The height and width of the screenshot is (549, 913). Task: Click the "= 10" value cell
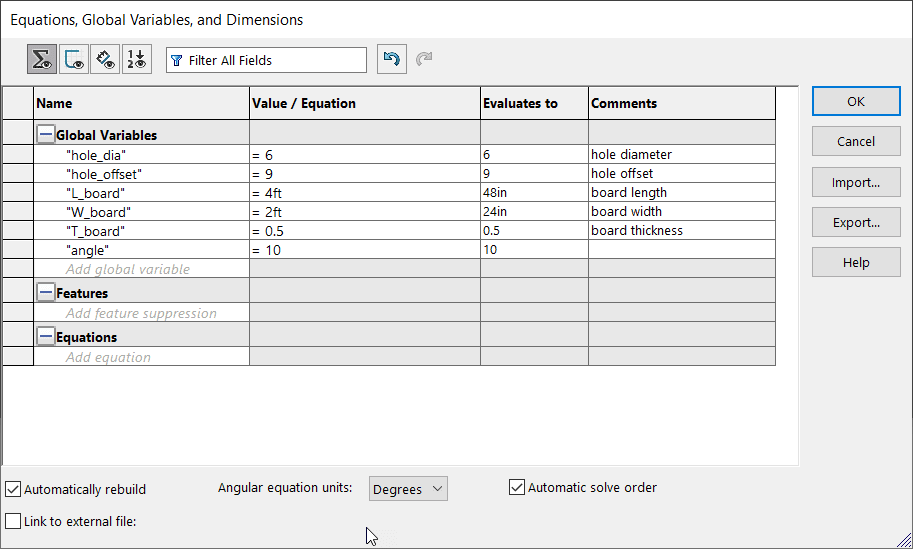point(365,250)
